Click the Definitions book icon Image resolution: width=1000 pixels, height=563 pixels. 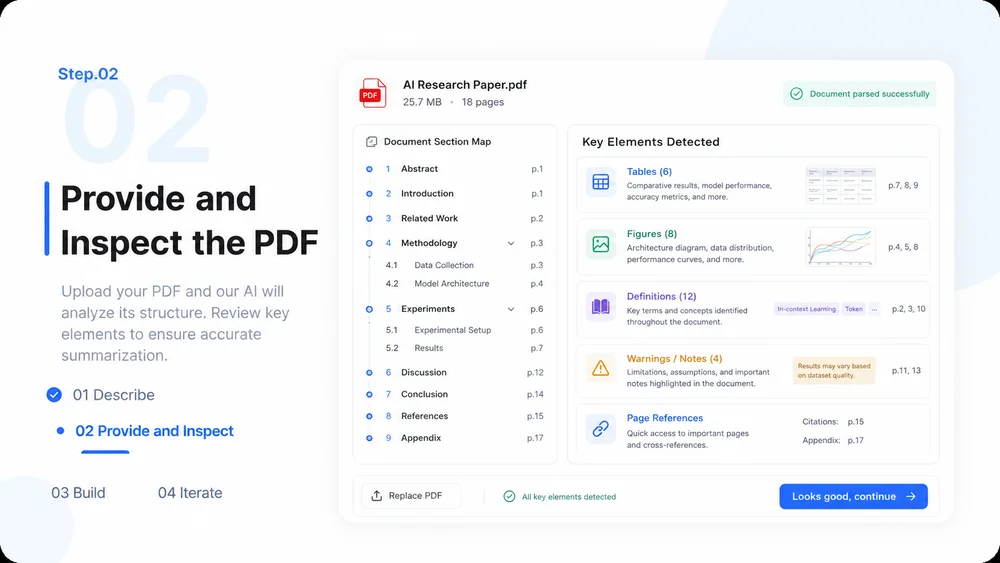pyautogui.click(x=601, y=307)
